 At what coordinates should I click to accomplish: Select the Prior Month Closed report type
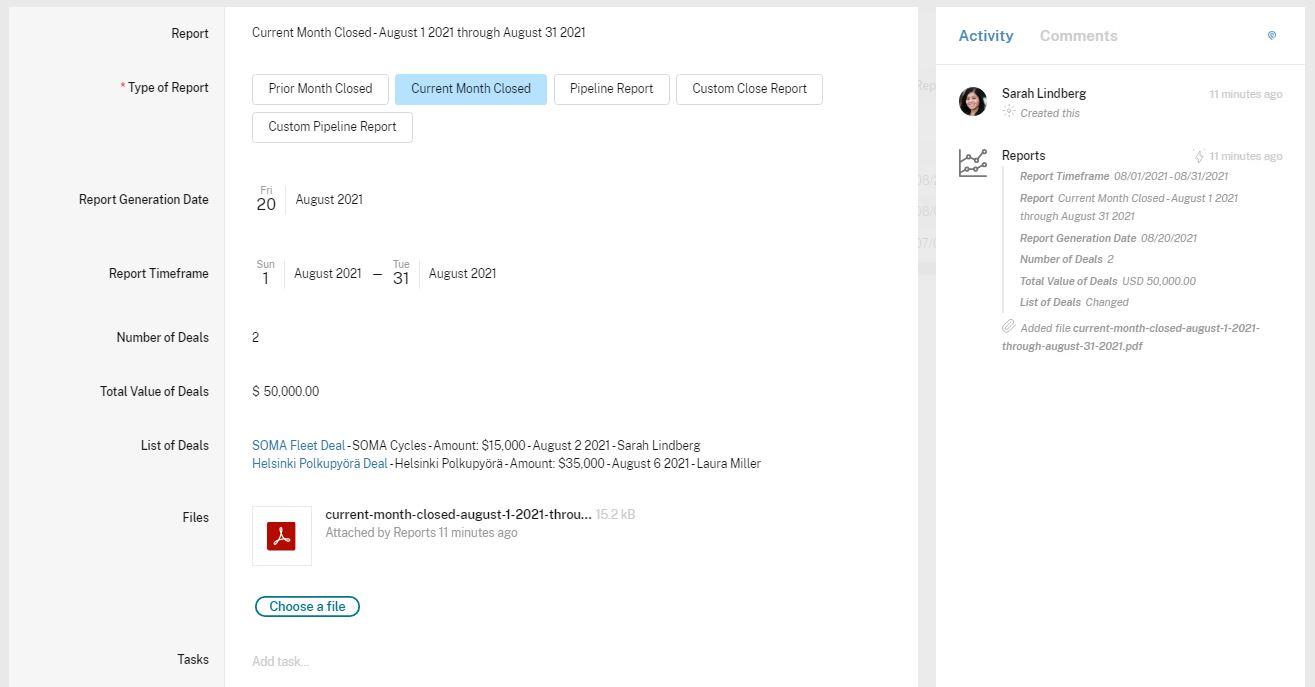(320, 89)
